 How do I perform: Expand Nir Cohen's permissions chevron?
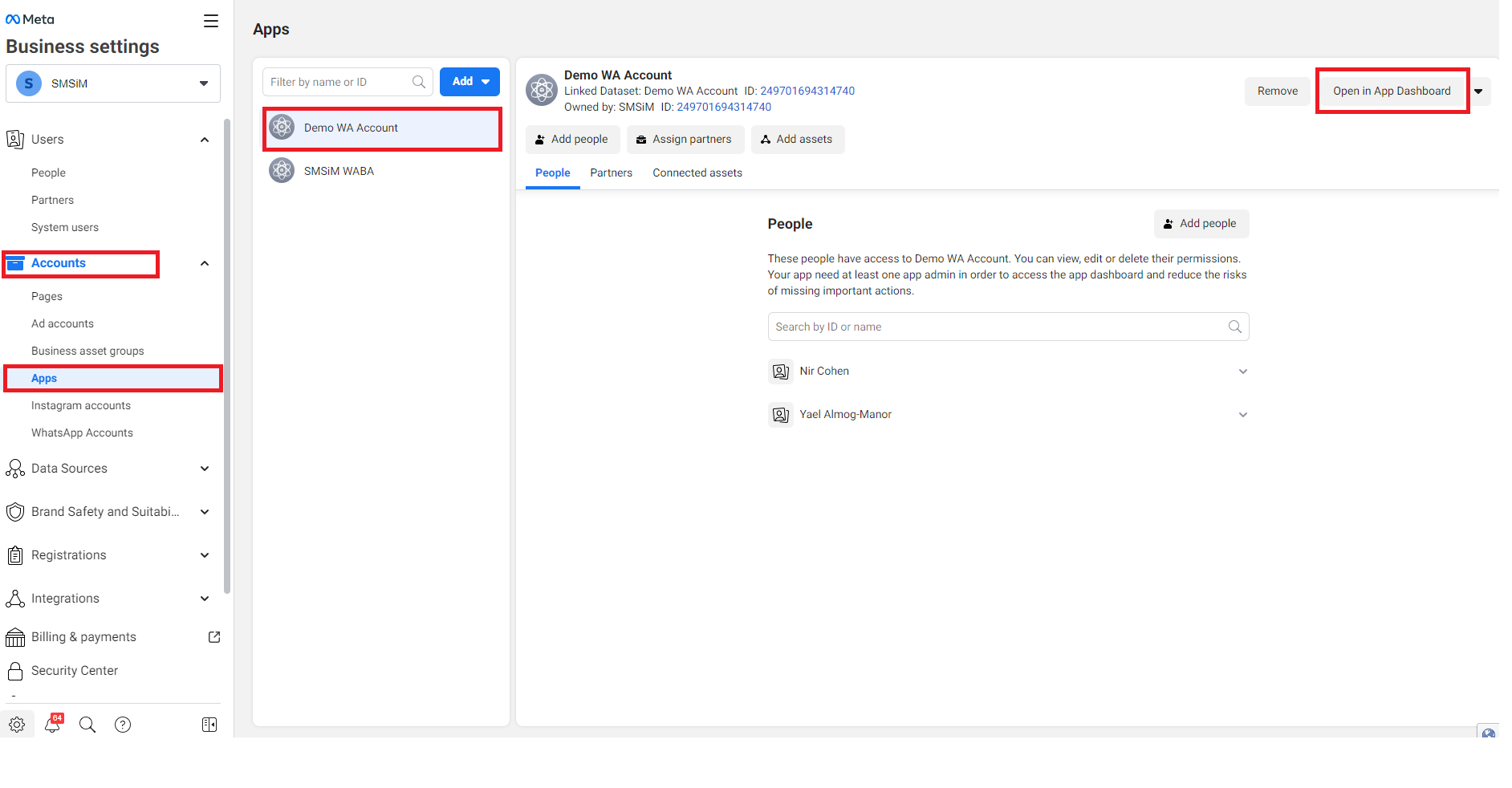pyautogui.click(x=1242, y=372)
